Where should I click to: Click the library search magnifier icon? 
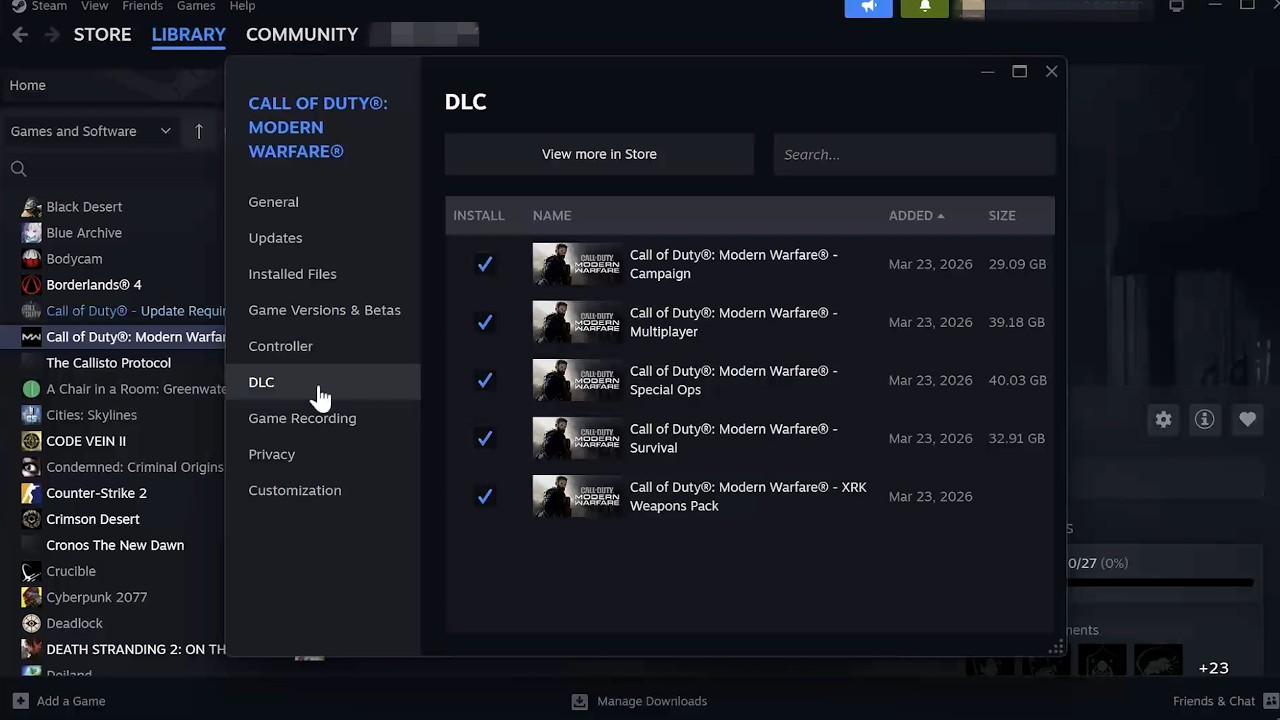pos(18,169)
